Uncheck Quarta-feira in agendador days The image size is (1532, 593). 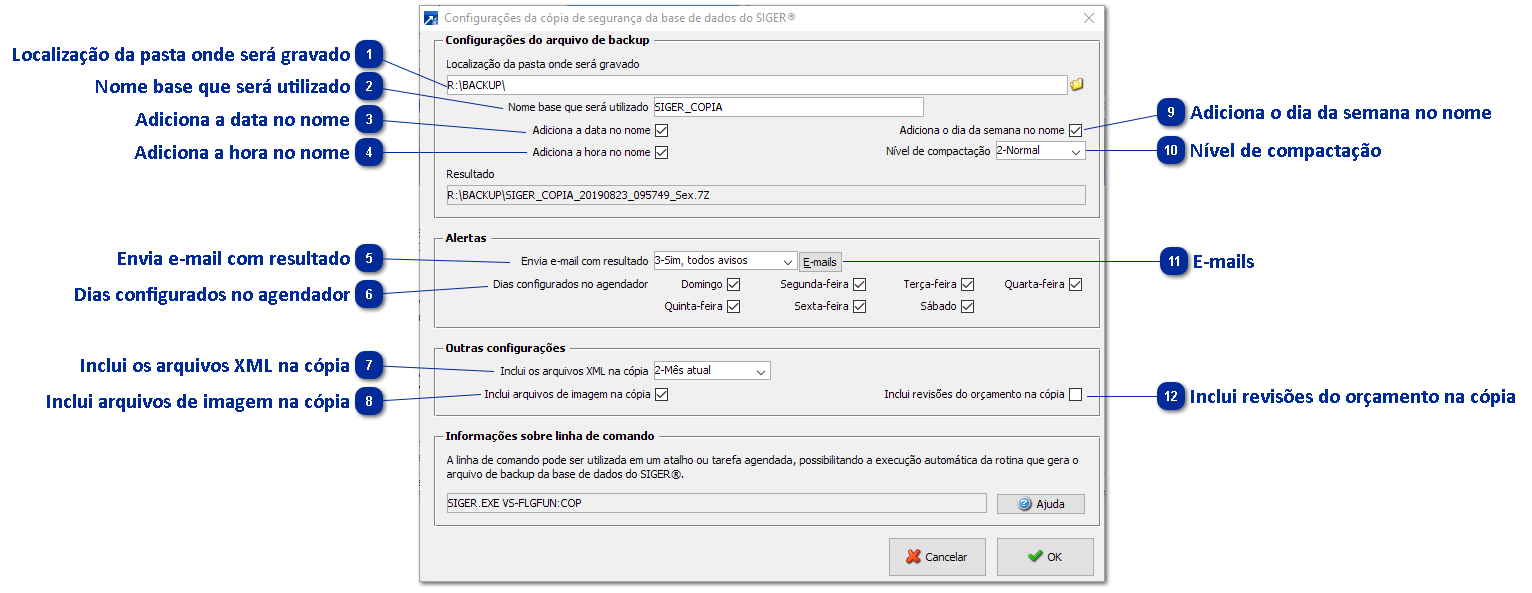pyautogui.click(x=1075, y=284)
